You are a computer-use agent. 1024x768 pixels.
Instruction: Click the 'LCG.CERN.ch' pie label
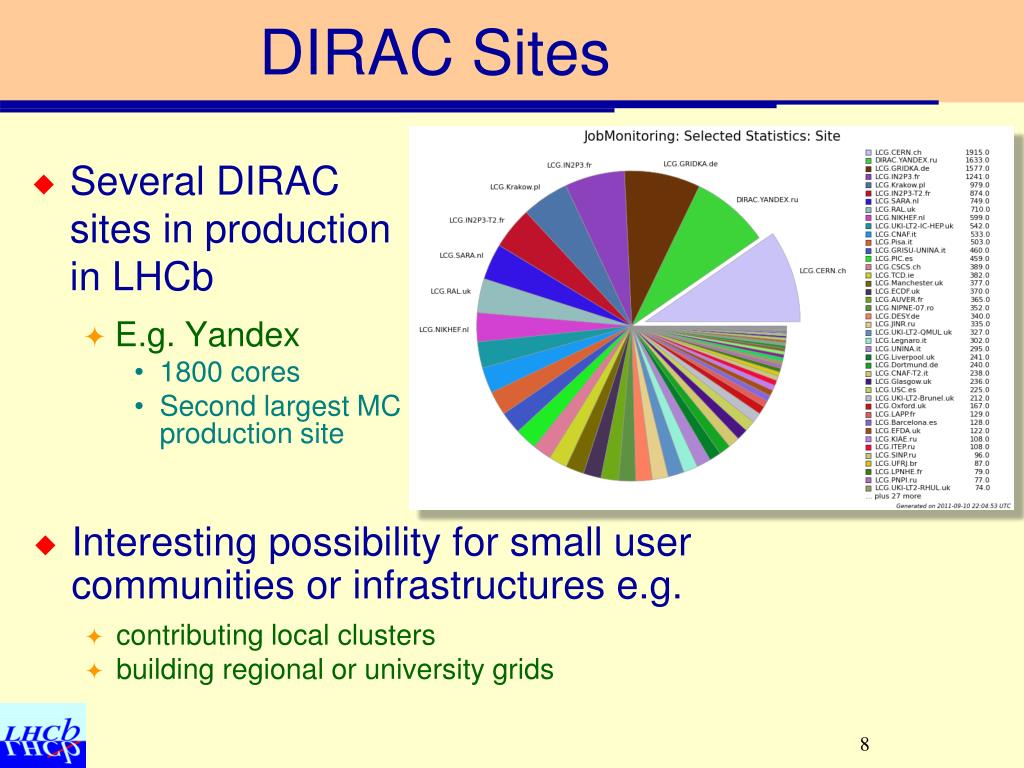click(823, 270)
